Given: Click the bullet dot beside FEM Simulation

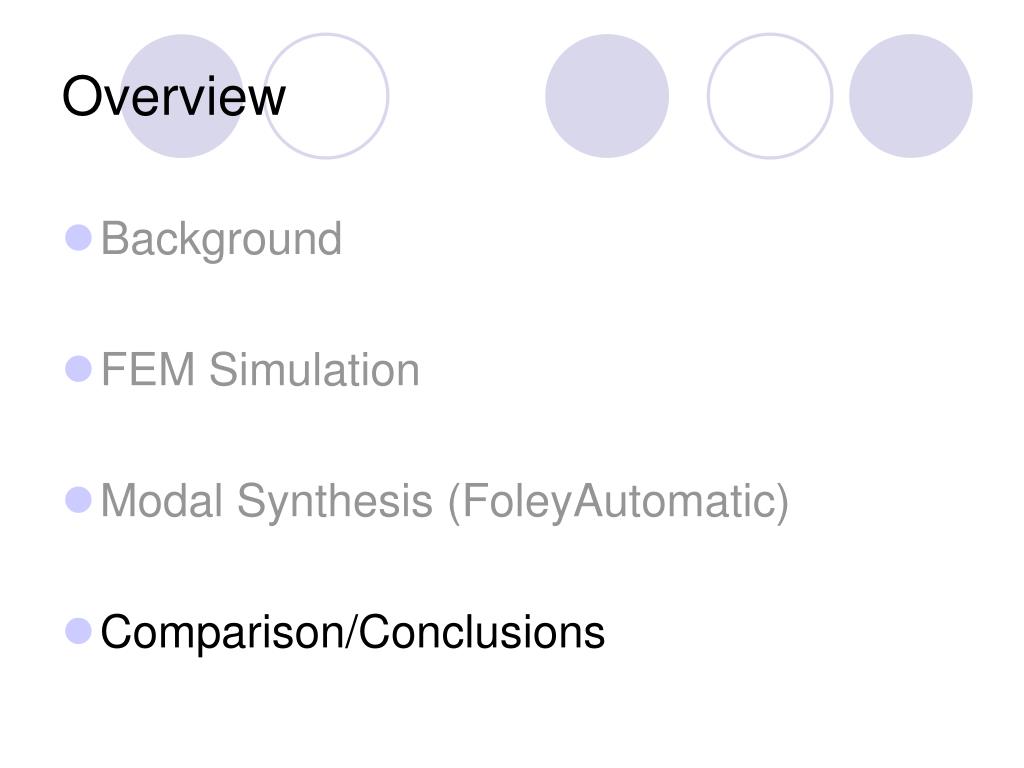Looking at the screenshot, I should coord(78,369).
